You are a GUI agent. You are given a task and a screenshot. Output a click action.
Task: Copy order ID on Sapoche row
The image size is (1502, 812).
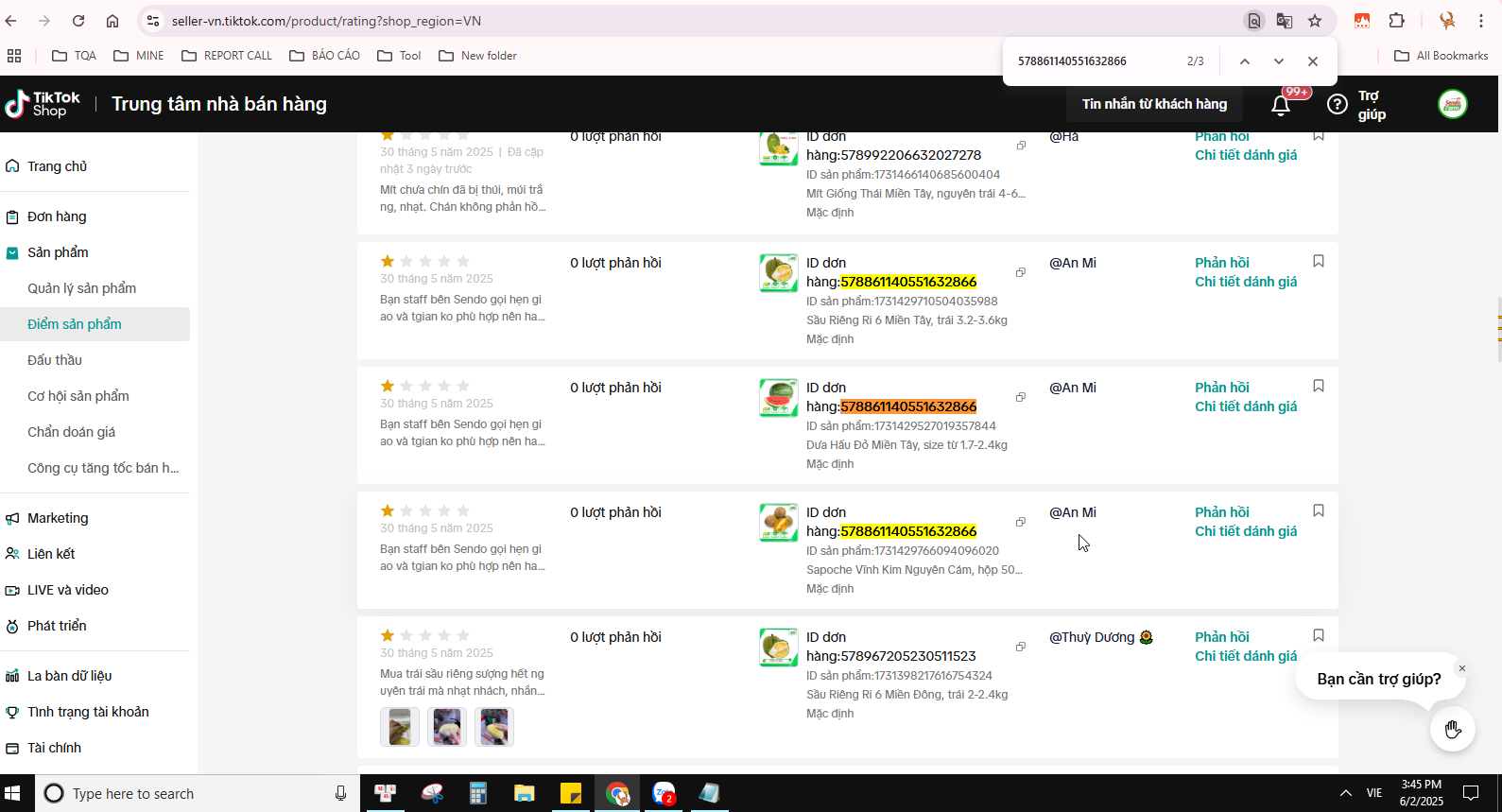(1021, 522)
